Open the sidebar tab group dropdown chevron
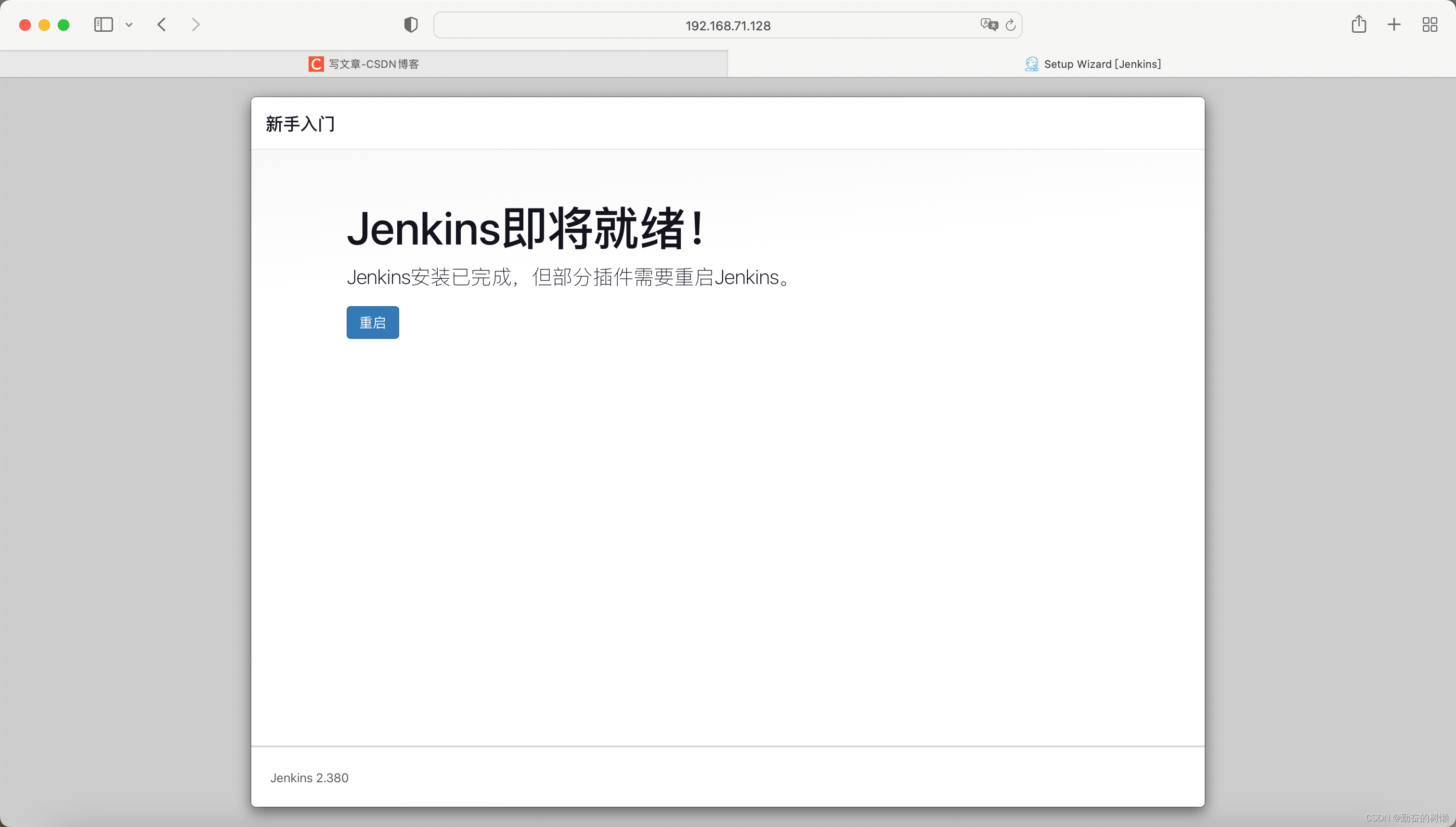This screenshot has width=1456, height=827. [129, 25]
